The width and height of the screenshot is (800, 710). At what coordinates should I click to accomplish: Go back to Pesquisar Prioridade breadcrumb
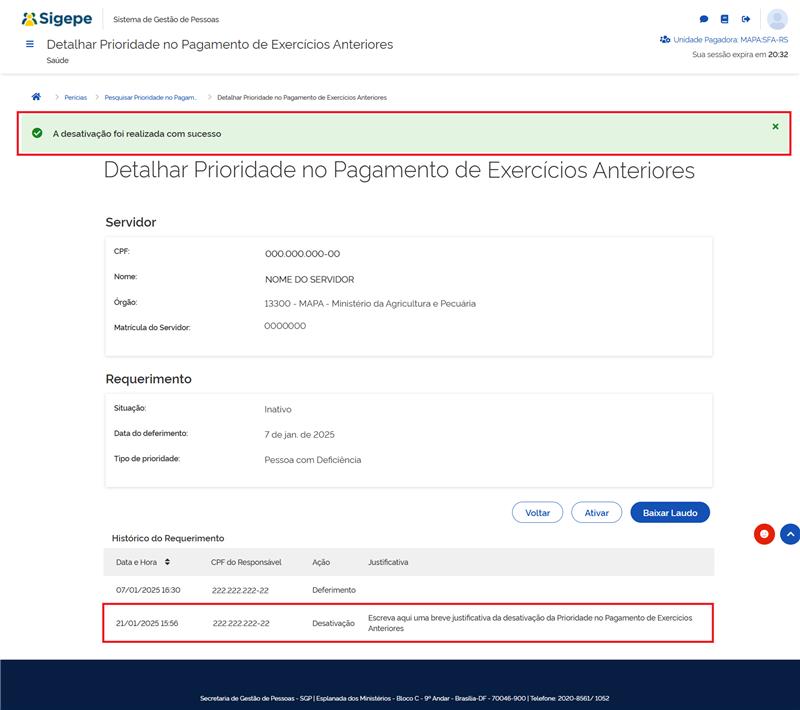pyautogui.click(x=151, y=97)
